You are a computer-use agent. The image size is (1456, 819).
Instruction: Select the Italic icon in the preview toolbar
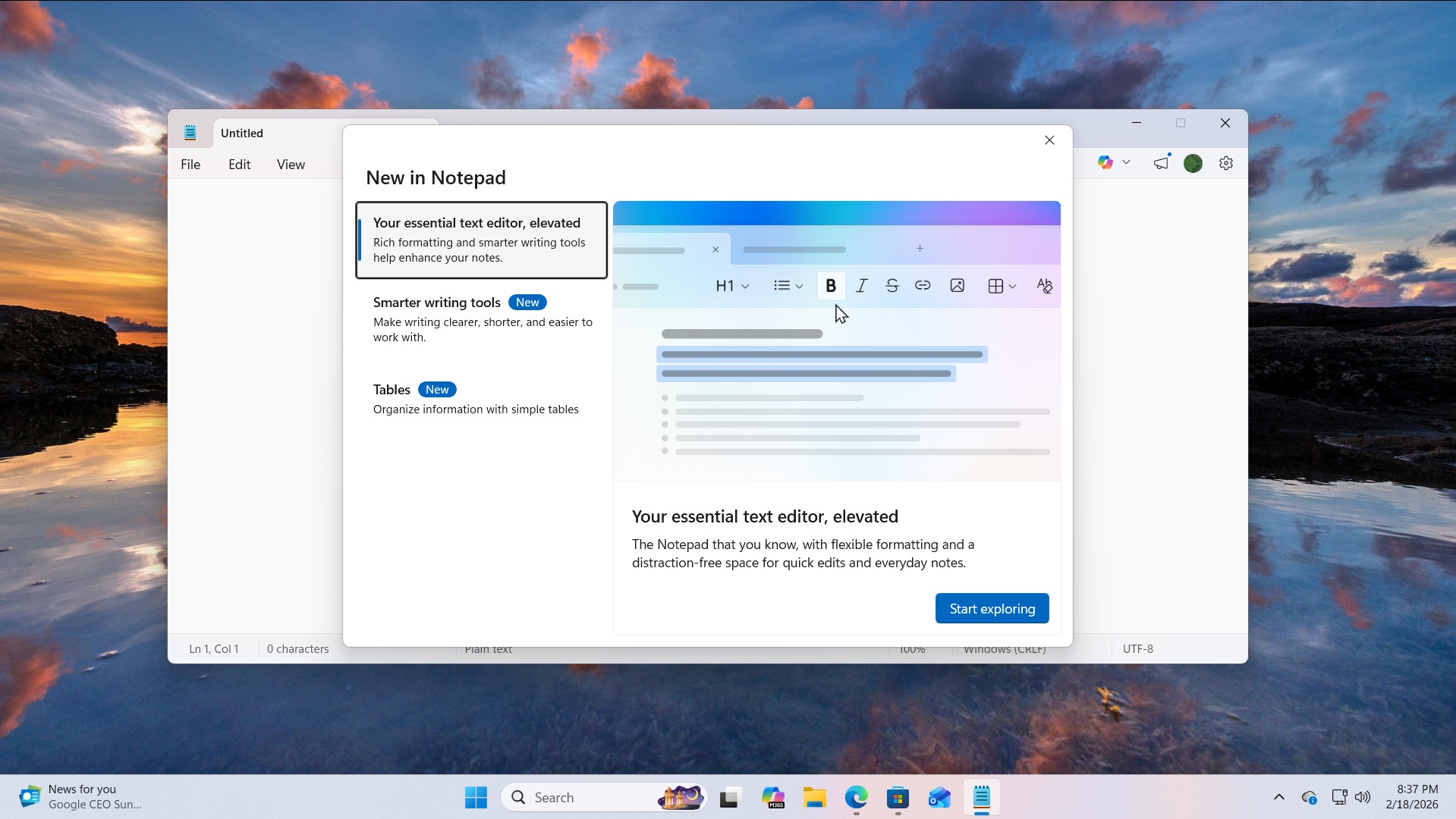tap(861, 286)
